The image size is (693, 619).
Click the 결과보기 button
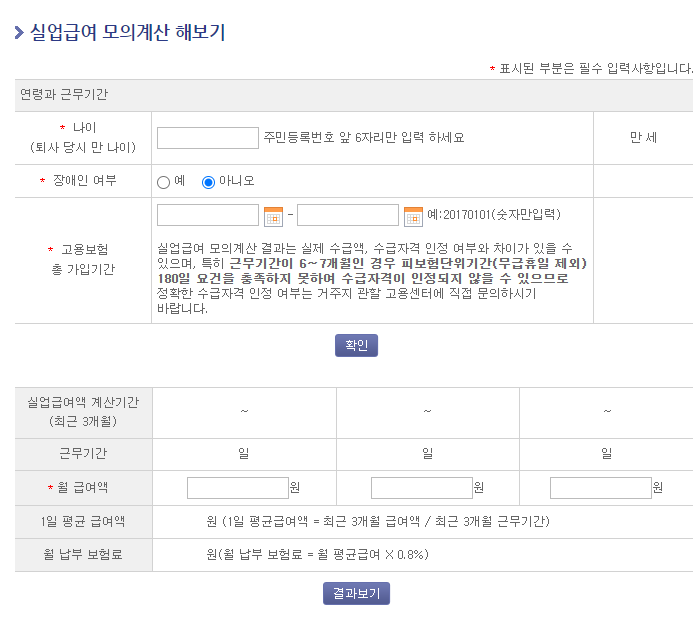point(356,593)
